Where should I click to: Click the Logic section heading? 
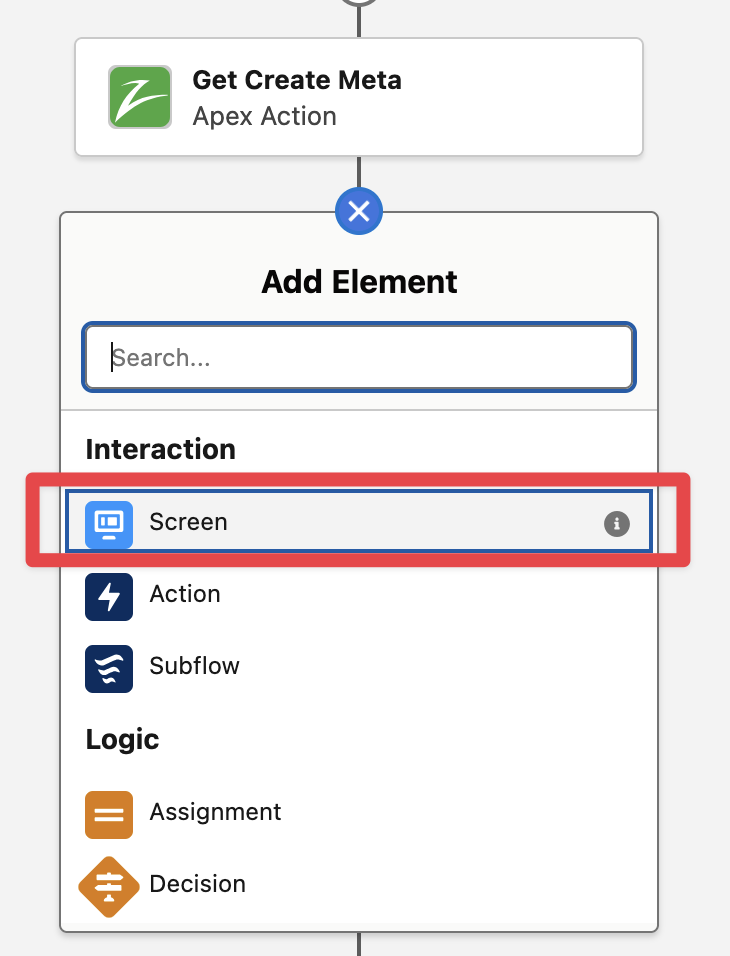tap(122, 739)
